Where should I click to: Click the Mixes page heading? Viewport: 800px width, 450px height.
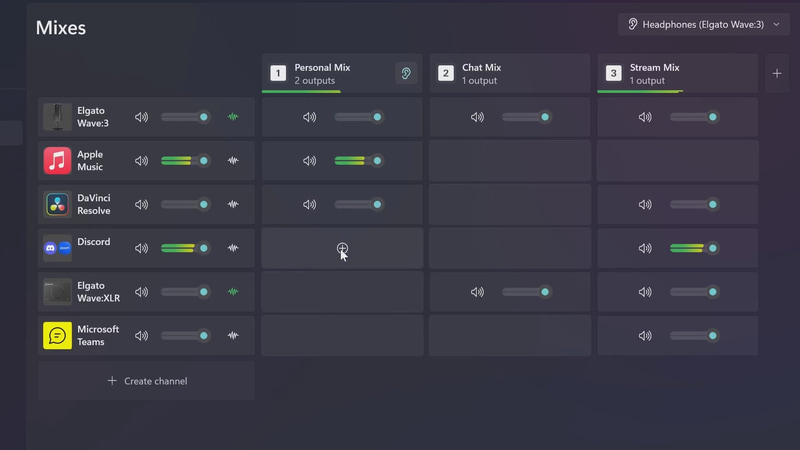pyautogui.click(x=61, y=28)
